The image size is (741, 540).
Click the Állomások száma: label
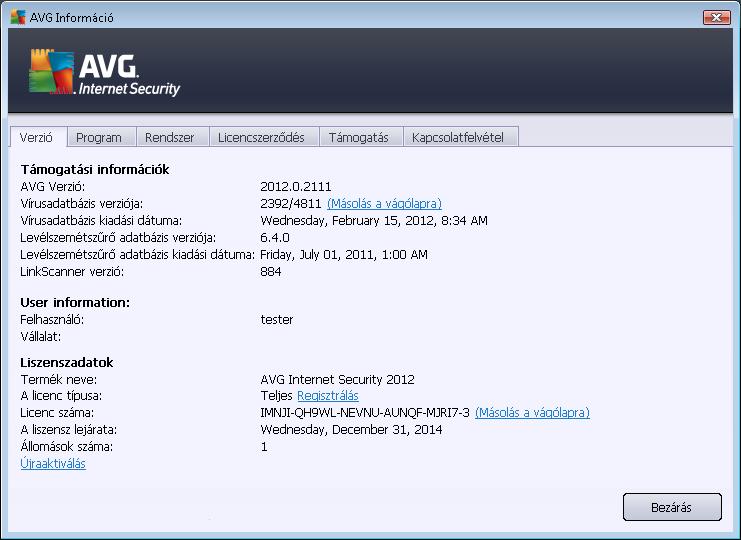(67, 446)
